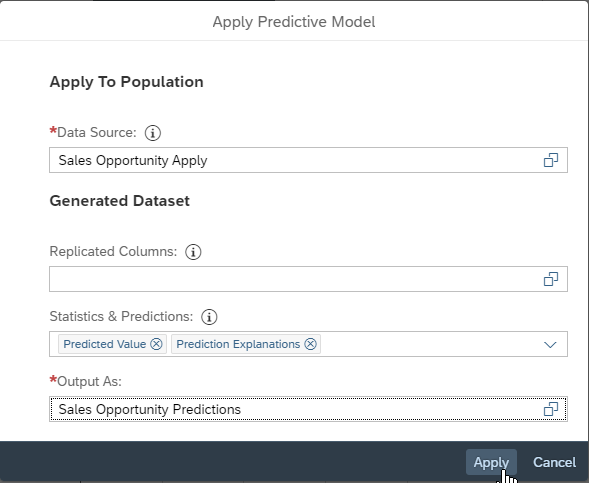Click the Apply button
The width and height of the screenshot is (589, 483).
[x=491, y=462]
